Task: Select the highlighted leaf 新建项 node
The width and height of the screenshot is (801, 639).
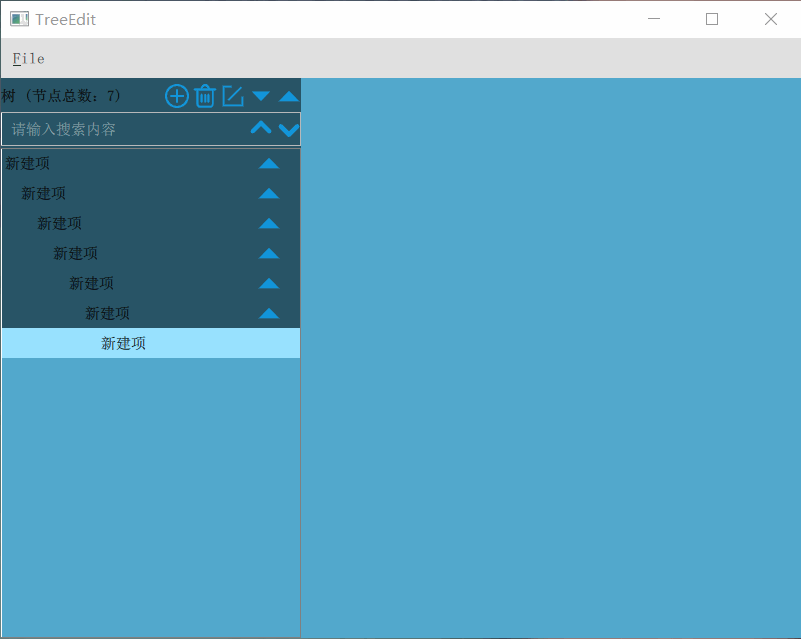Action: (x=151, y=343)
